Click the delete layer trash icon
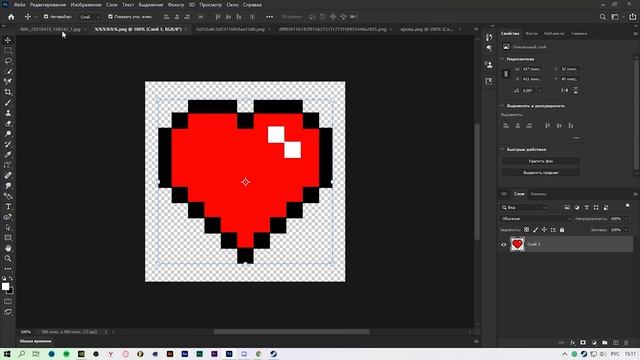Viewport: 640px width, 360px height. 626,342
